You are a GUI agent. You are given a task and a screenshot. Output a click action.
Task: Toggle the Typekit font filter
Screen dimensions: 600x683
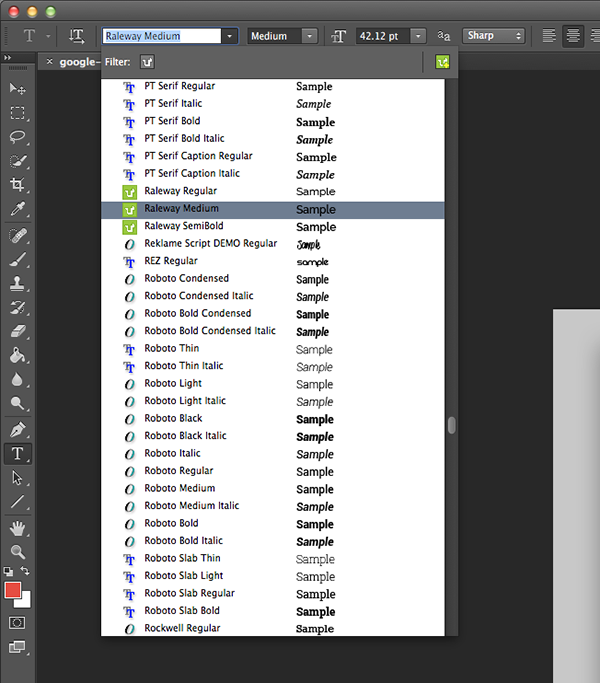pyautogui.click(x=147, y=62)
